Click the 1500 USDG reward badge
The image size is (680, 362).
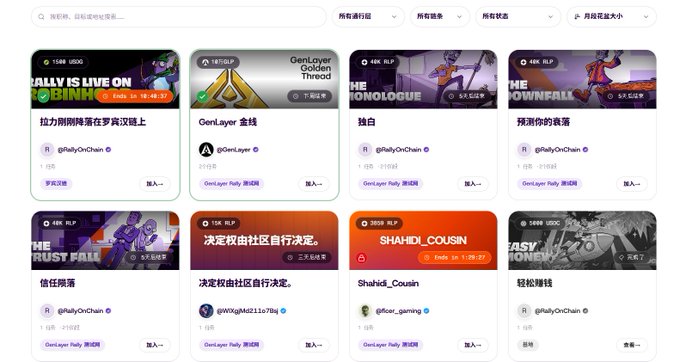click(x=63, y=62)
